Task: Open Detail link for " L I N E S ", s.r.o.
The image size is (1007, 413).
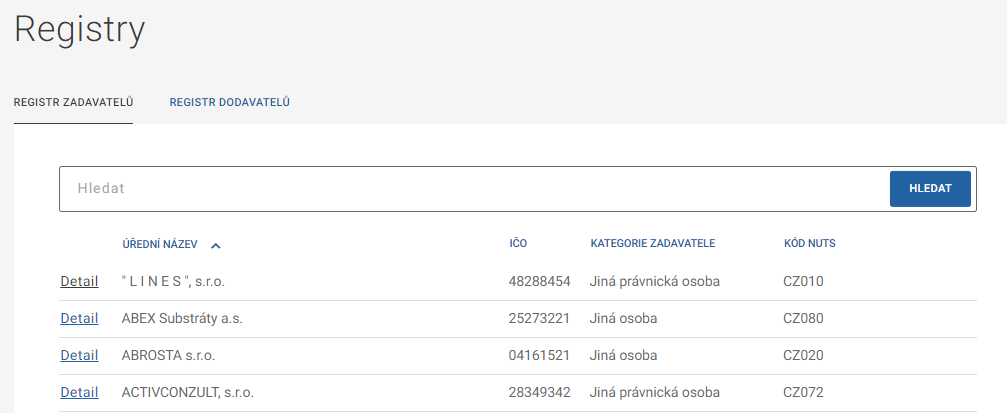Action: 79,282
